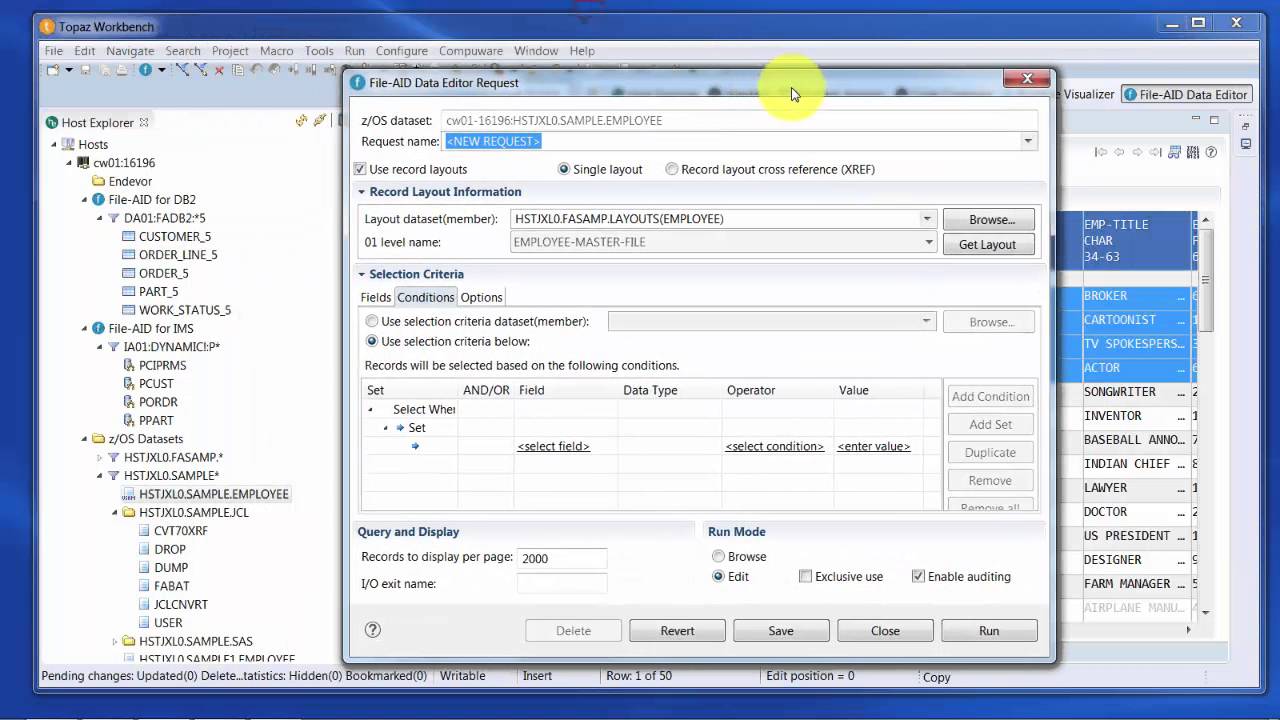Minimize the data editor view panel
Image resolution: width=1280 pixels, height=720 pixels.
pyautogui.click(x=1196, y=118)
